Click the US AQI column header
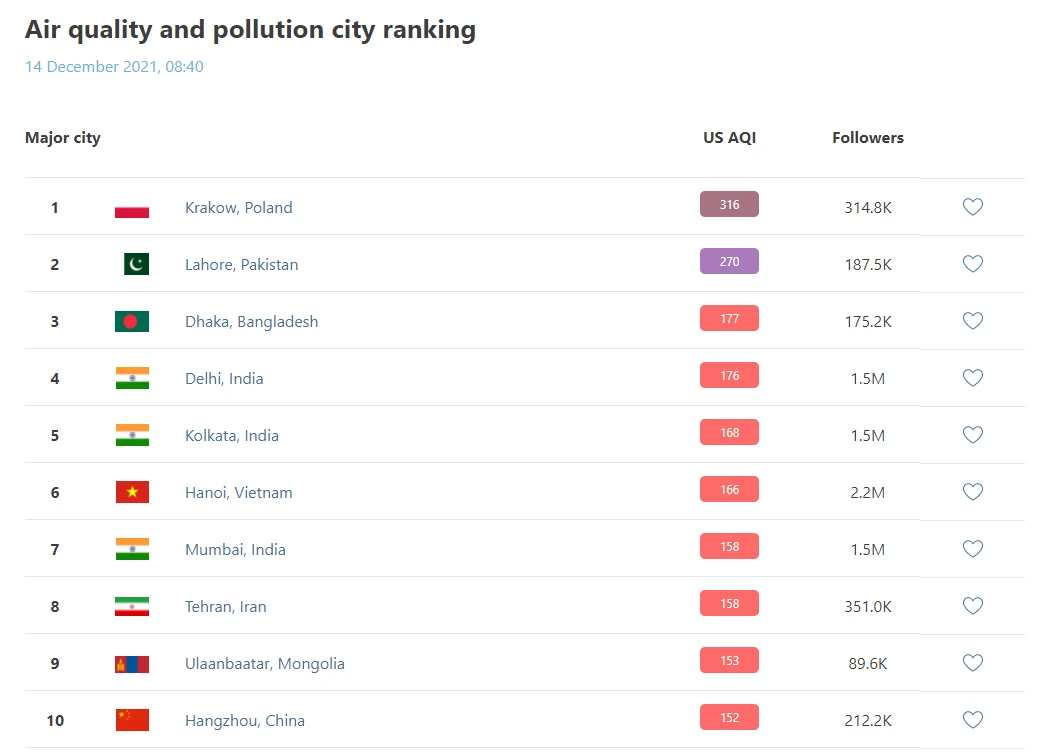The image size is (1046, 752). [x=729, y=138]
